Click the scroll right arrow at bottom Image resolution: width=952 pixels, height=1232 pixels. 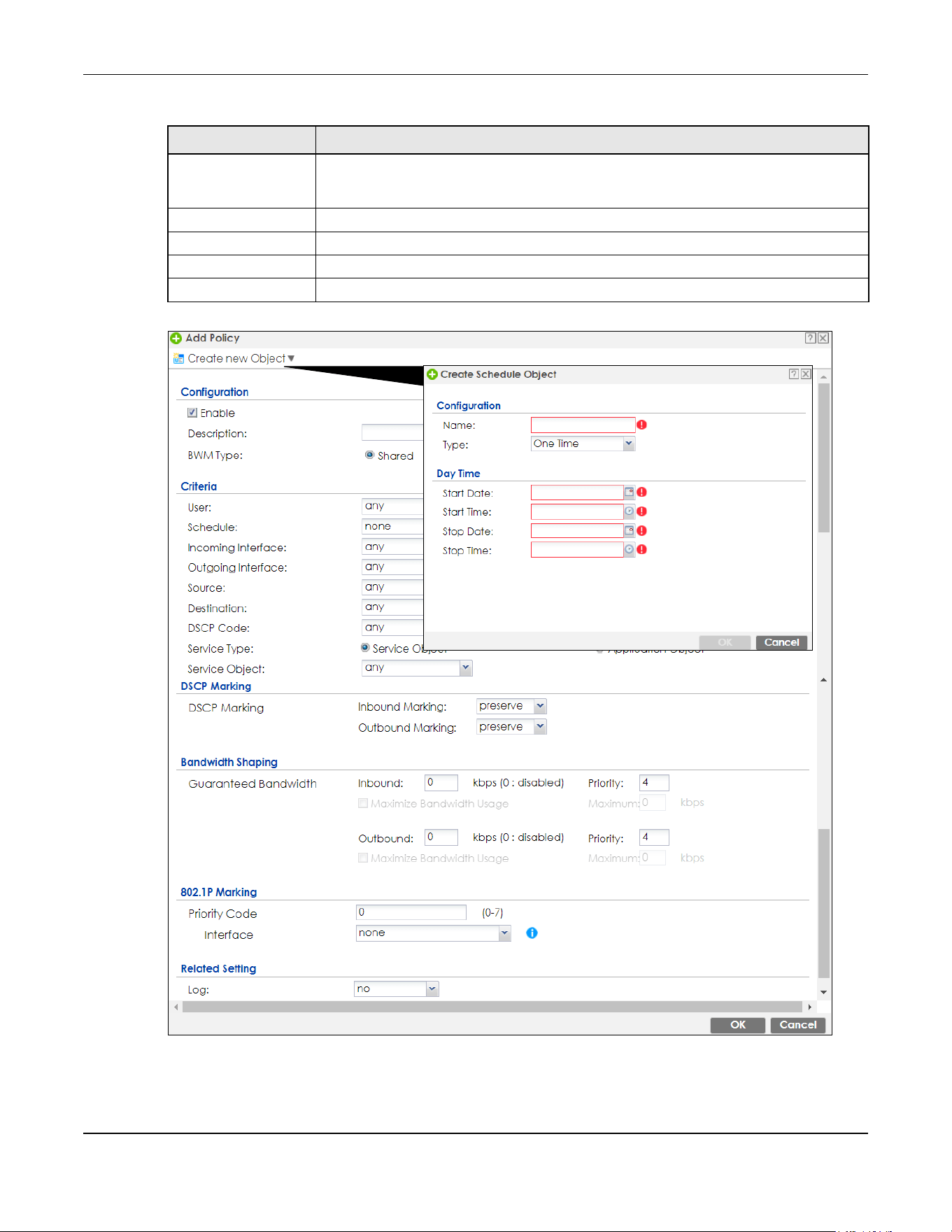click(x=810, y=1007)
